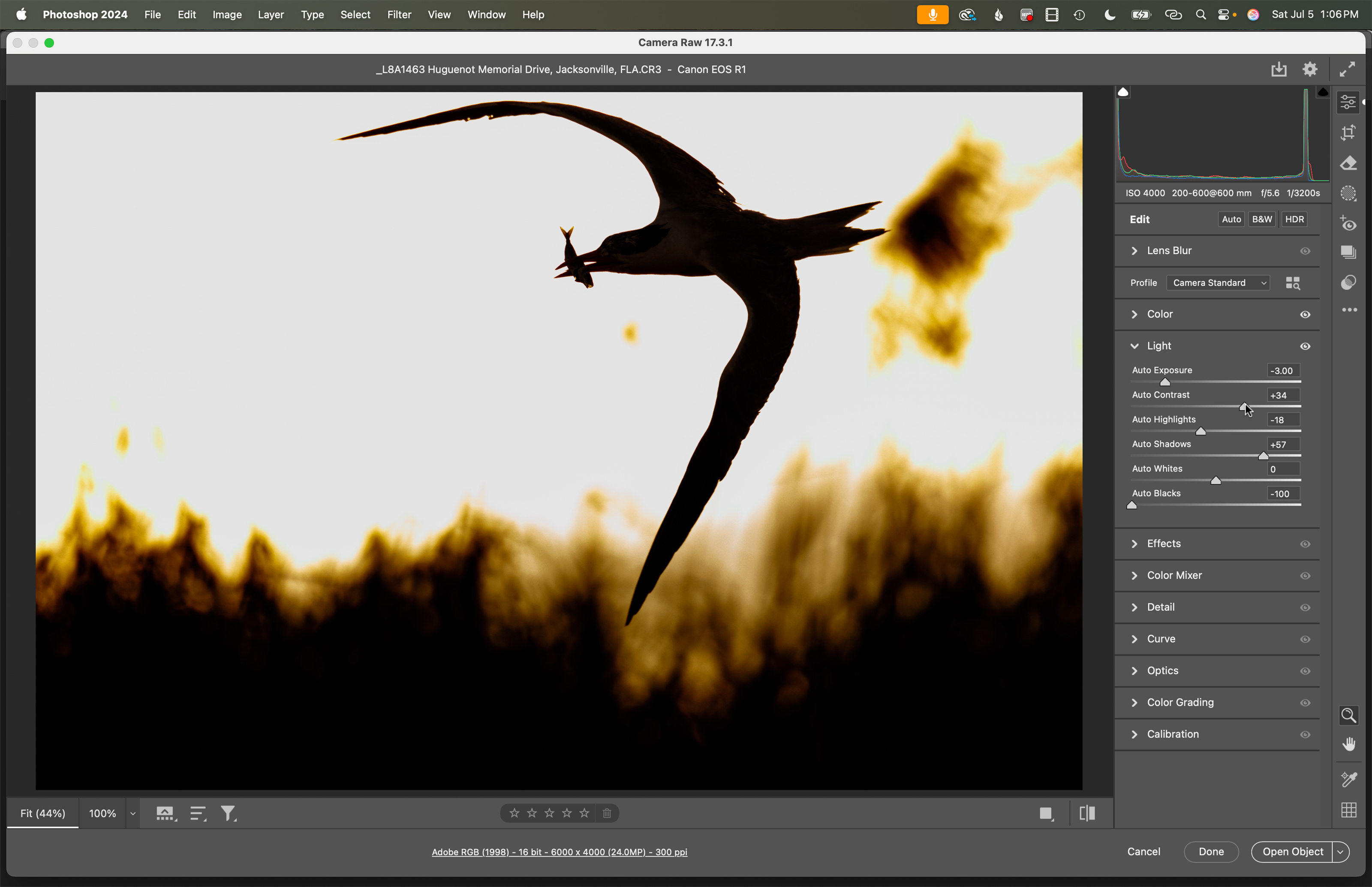Toggle before/after view icon
Screen dimensions: 1372x887
coord(1087,813)
